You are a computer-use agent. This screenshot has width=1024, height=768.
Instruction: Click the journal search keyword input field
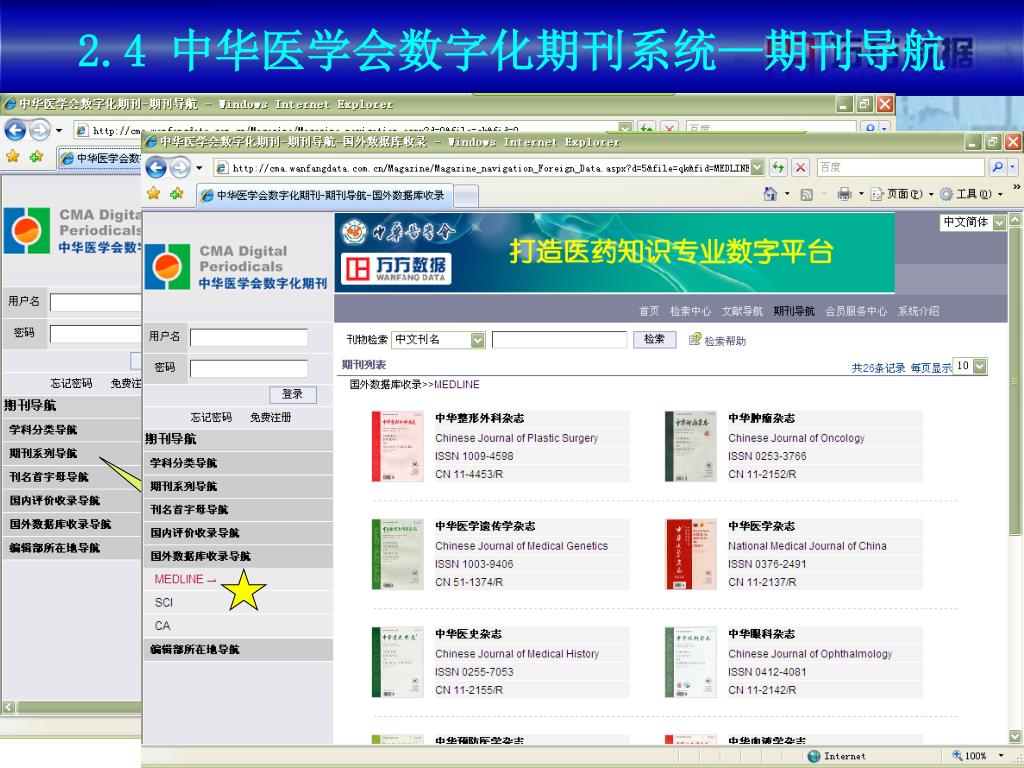[559, 340]
